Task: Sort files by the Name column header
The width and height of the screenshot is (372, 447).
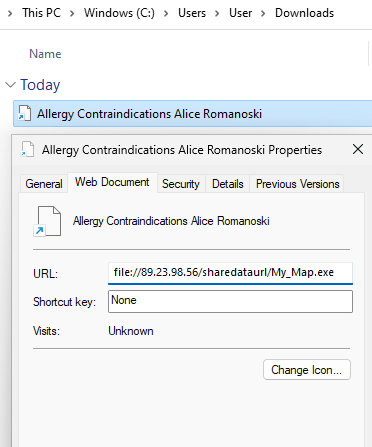Action: tap(45, 54)
